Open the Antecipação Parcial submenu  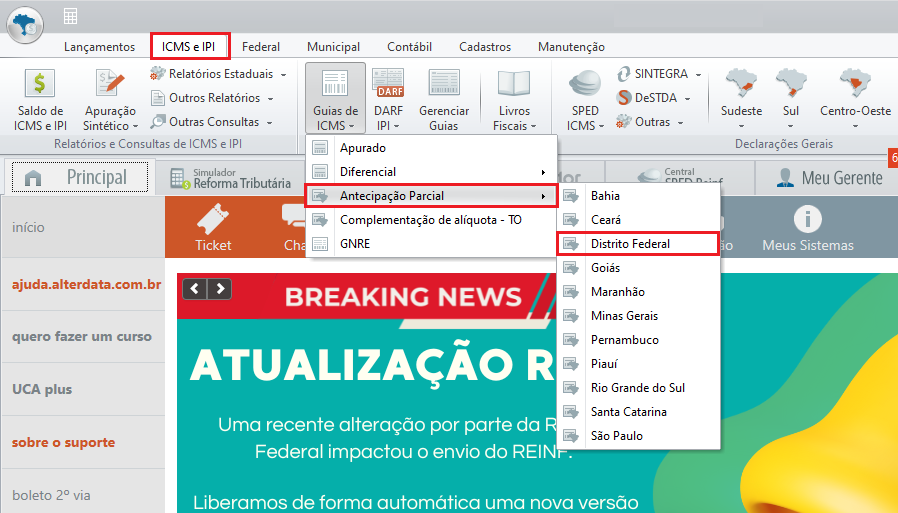click(x=431, y=196)
